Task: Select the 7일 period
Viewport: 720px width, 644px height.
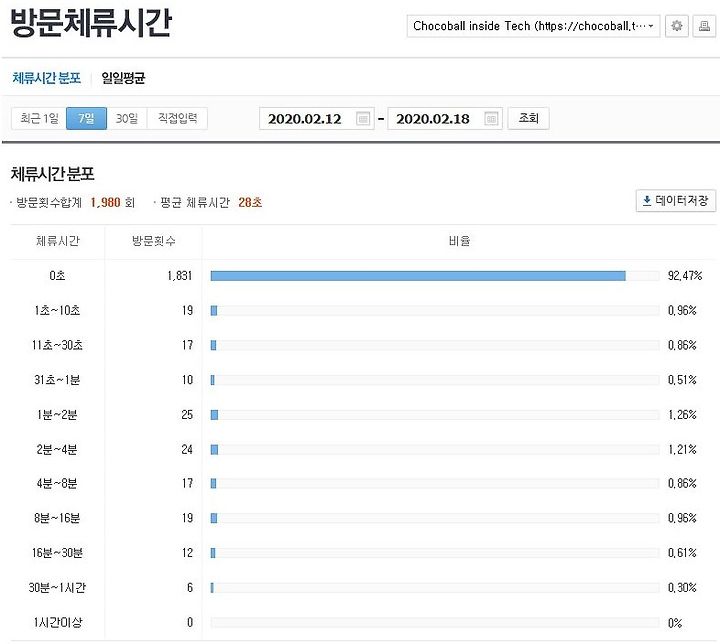Action: point(86,119)
